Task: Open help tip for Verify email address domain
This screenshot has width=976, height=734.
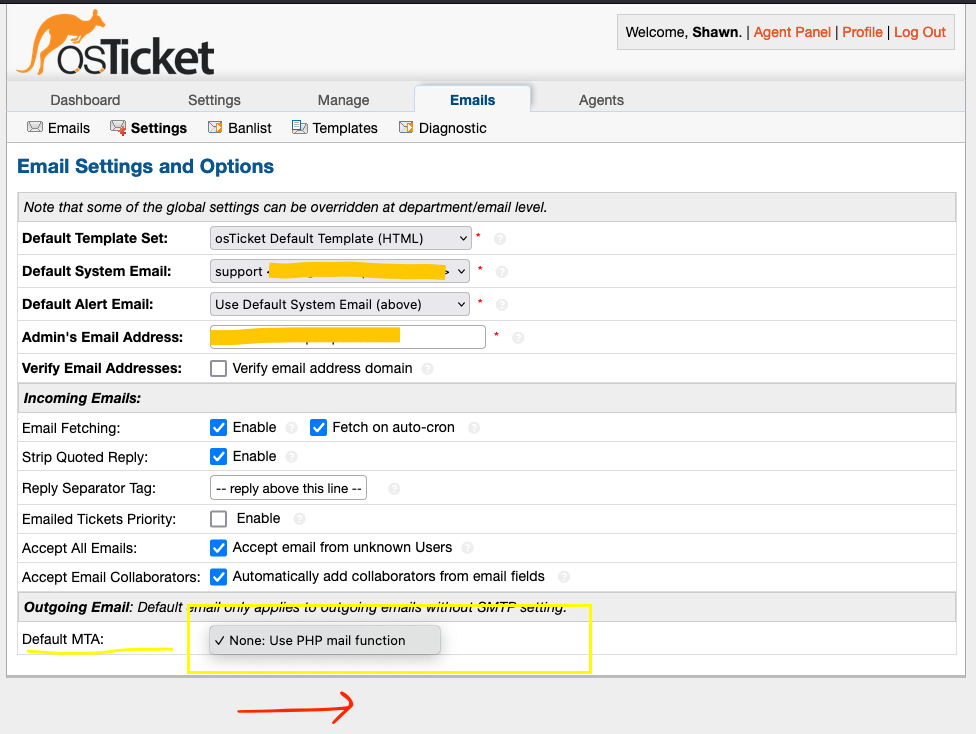Action: 427,369
